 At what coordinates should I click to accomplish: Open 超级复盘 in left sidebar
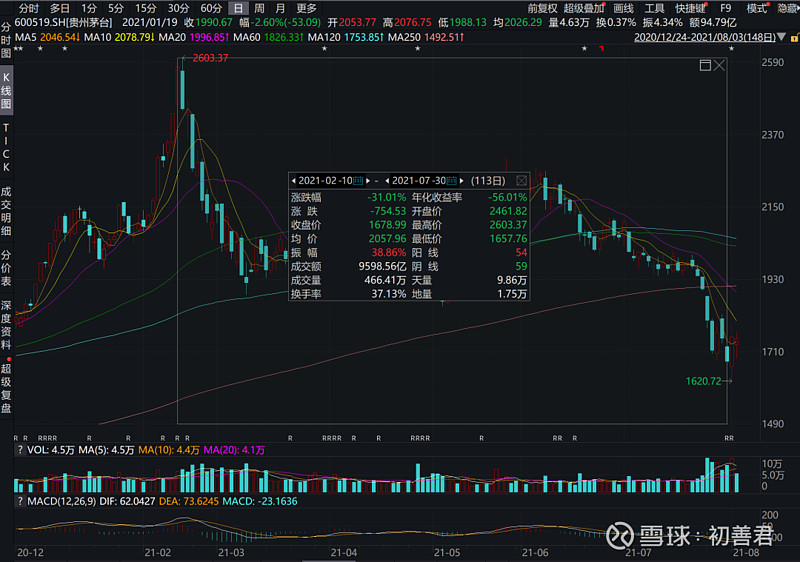pyautogui.click(x=6, y=388)
